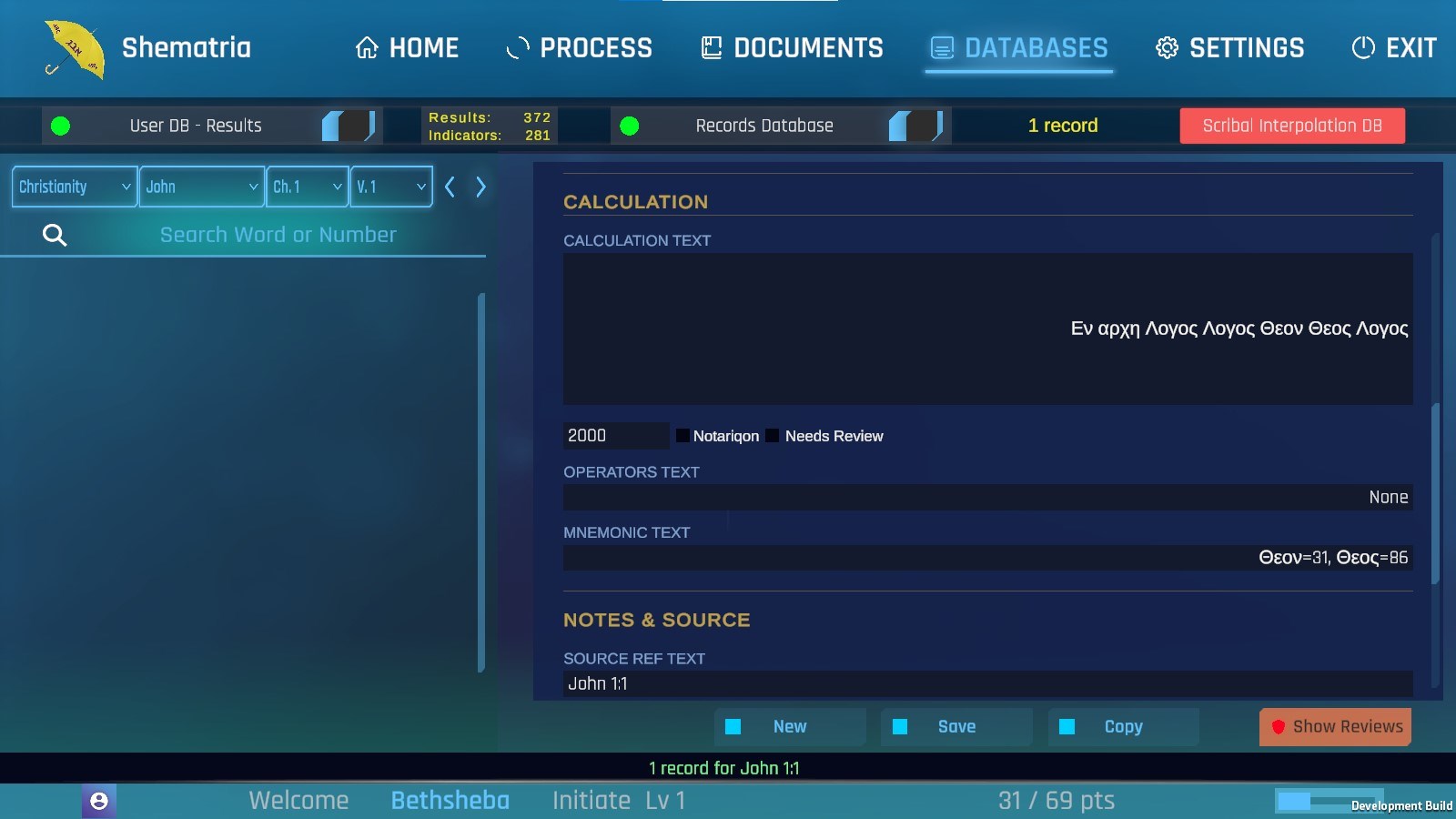1456x819 pixels.
Task: Click the Source Ref Text field John 1:1
Action: [988, 684]
